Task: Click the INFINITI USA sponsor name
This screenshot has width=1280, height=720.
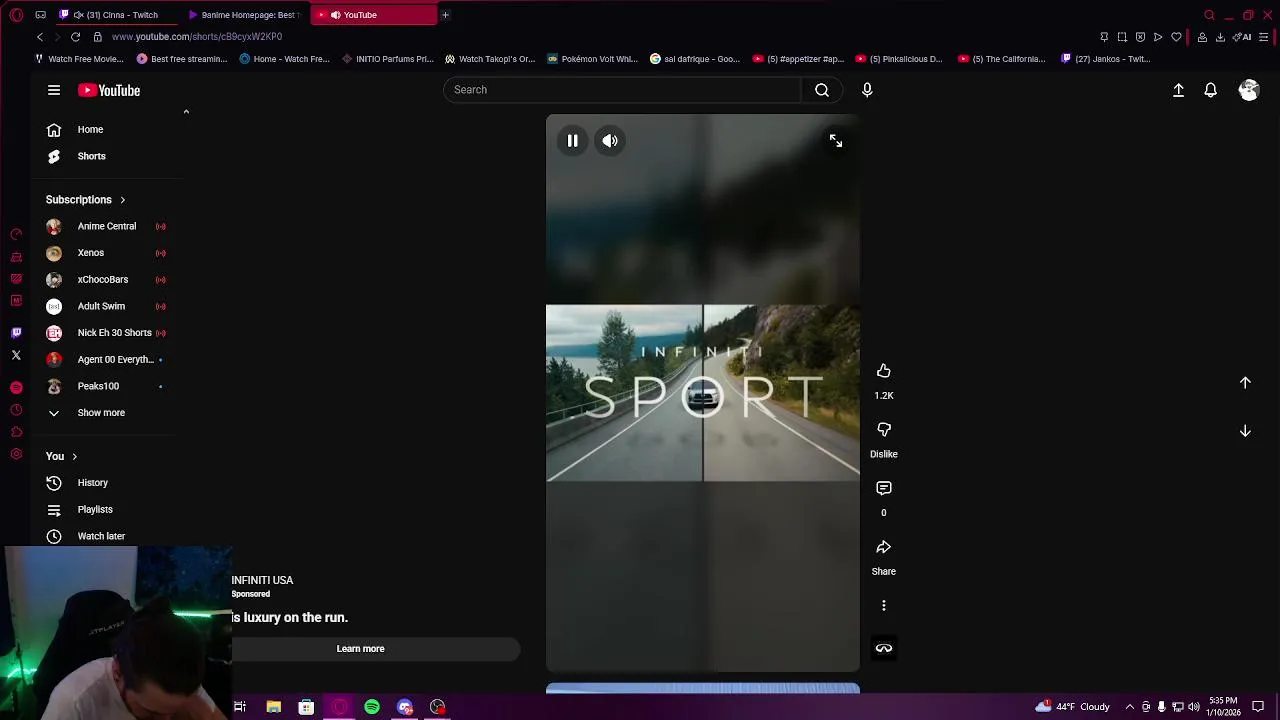Action: point(262,580)
